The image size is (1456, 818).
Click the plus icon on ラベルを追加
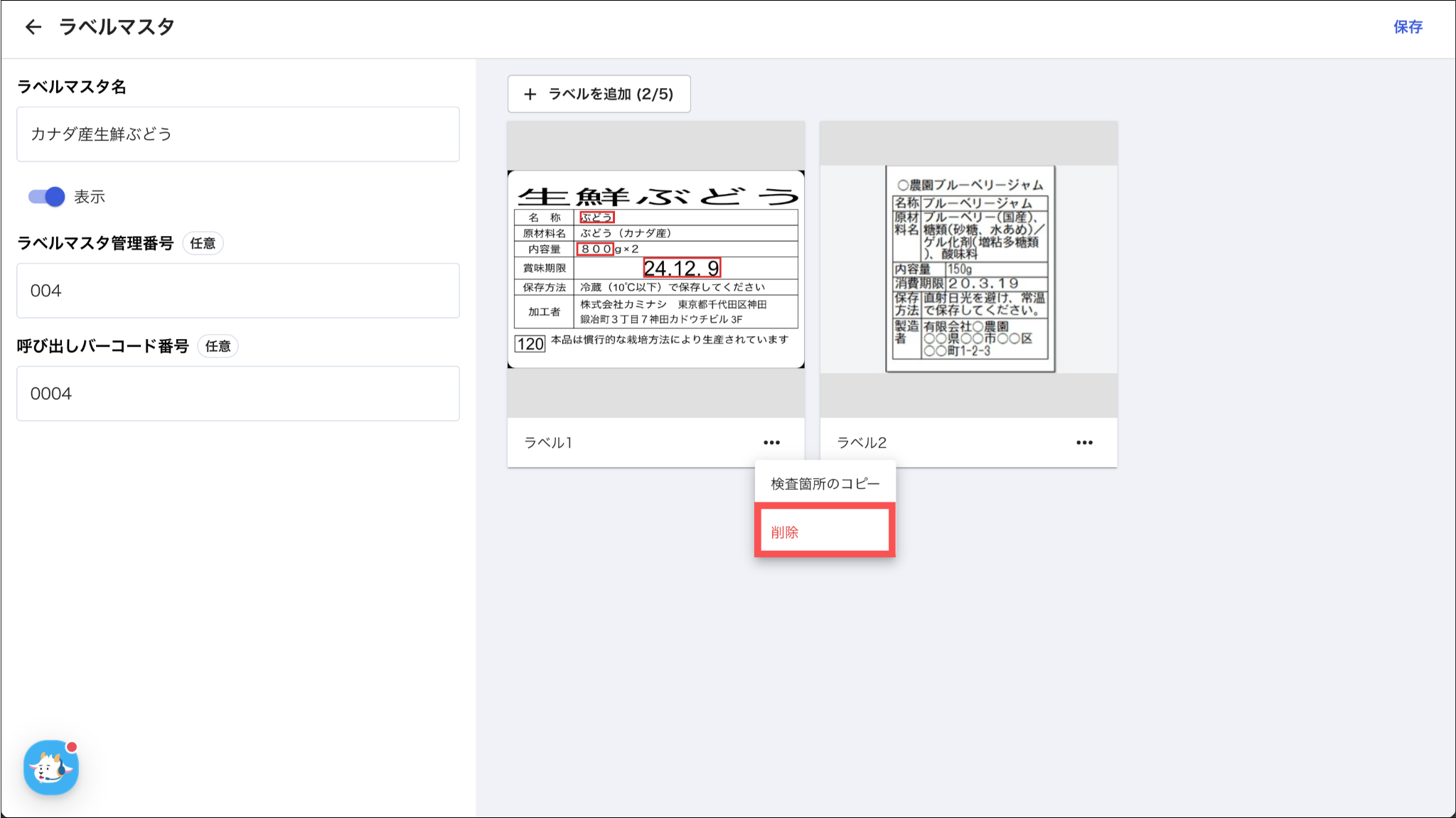pyautogui.click(x=530, y=94)
